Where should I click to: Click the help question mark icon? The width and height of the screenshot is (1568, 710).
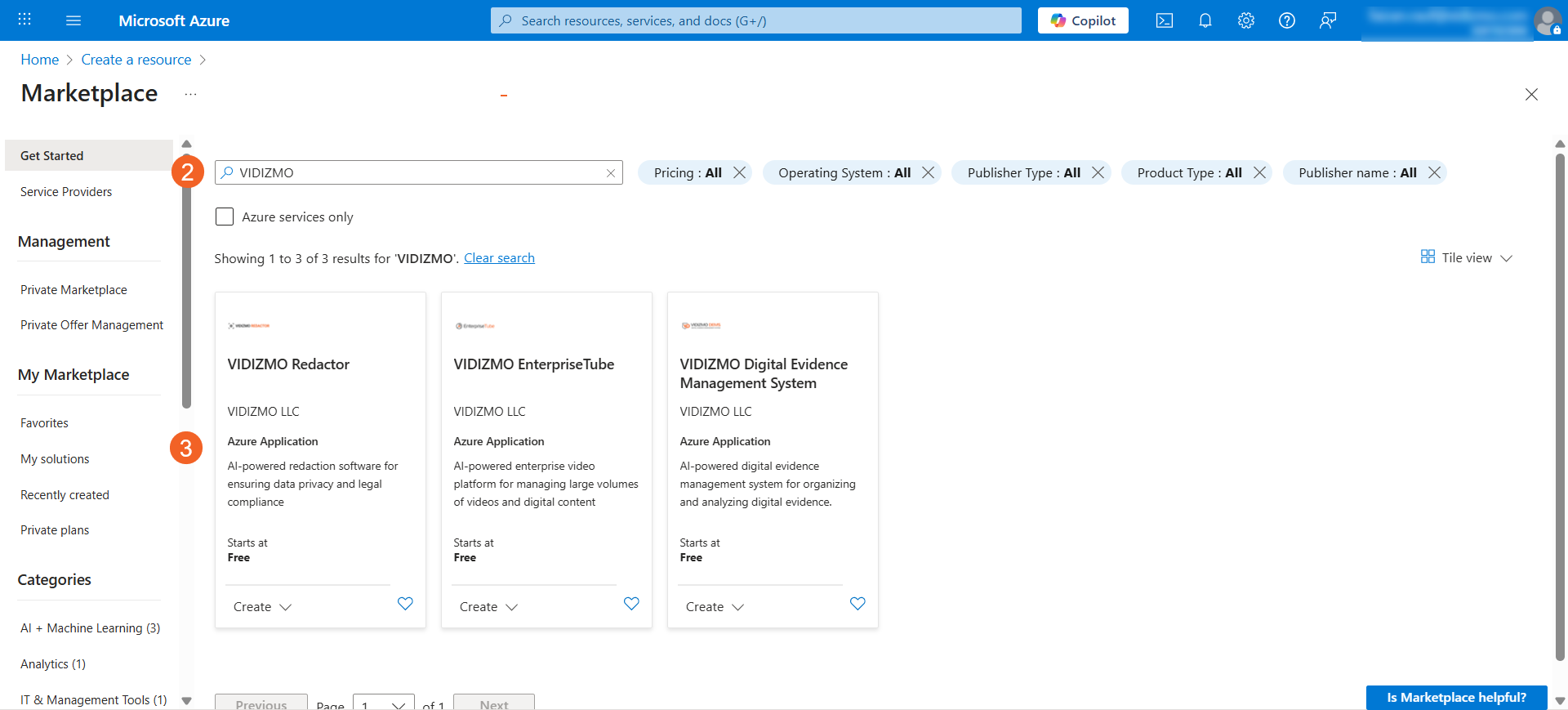pos(1287,20)
